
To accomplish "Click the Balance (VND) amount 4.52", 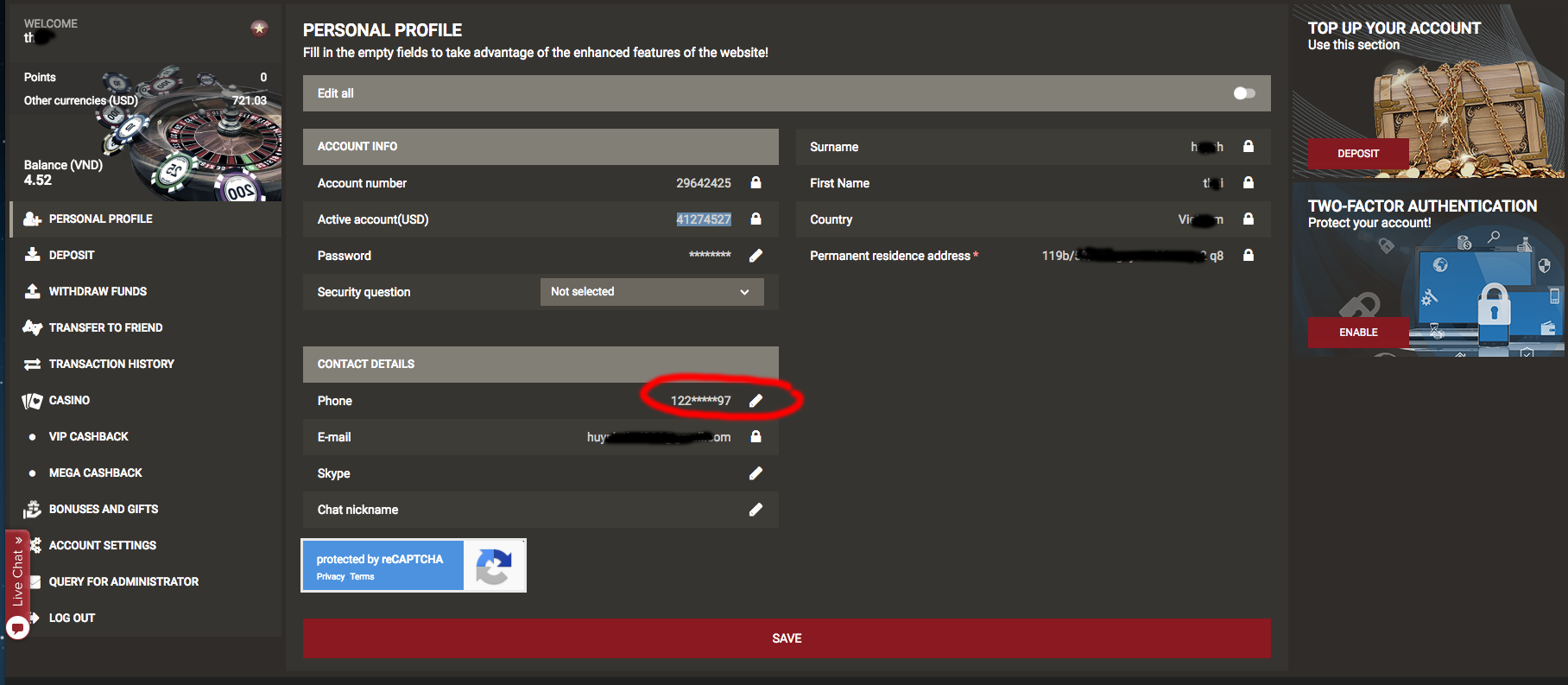I will 38,181.
